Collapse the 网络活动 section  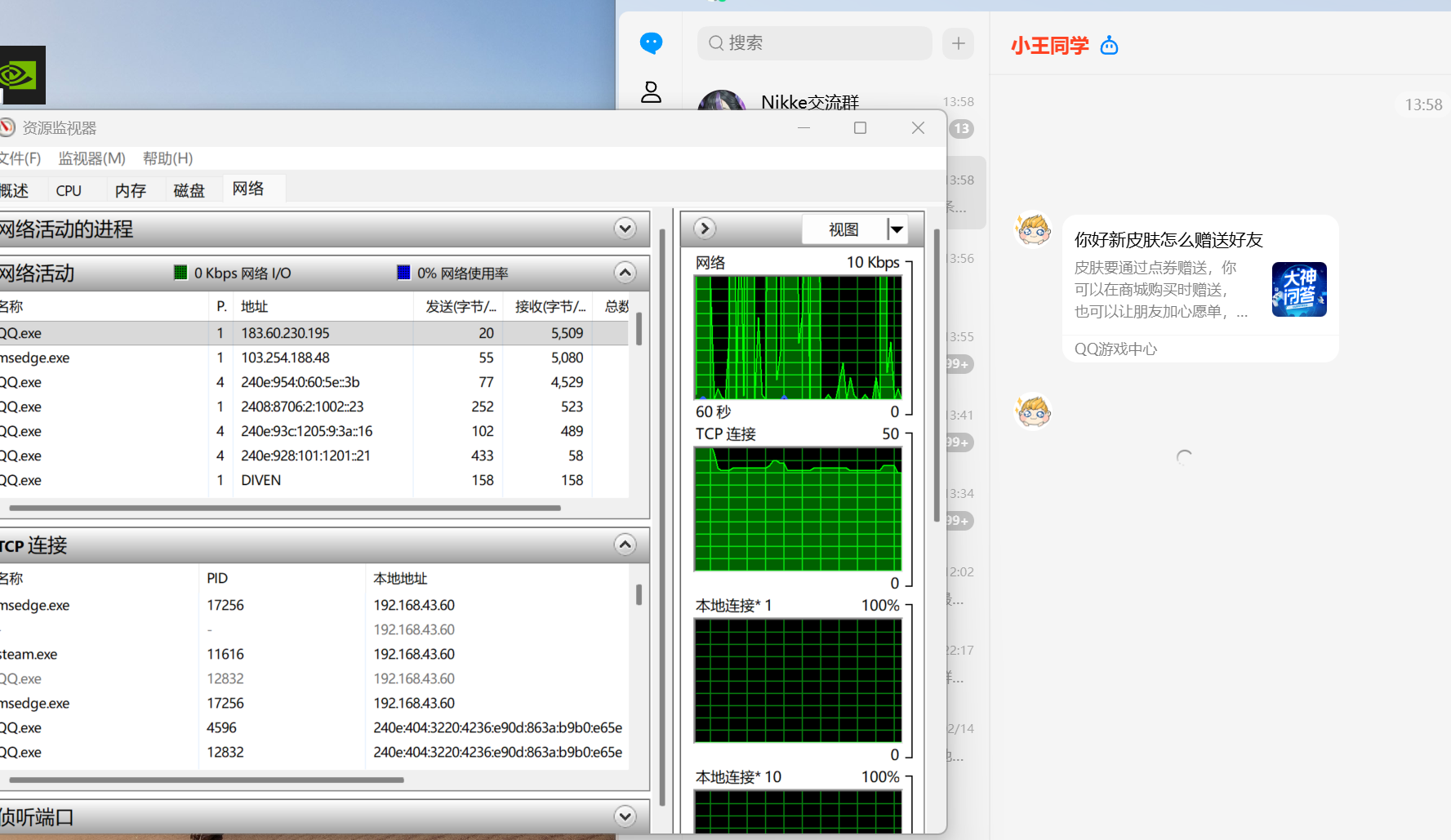625,273
